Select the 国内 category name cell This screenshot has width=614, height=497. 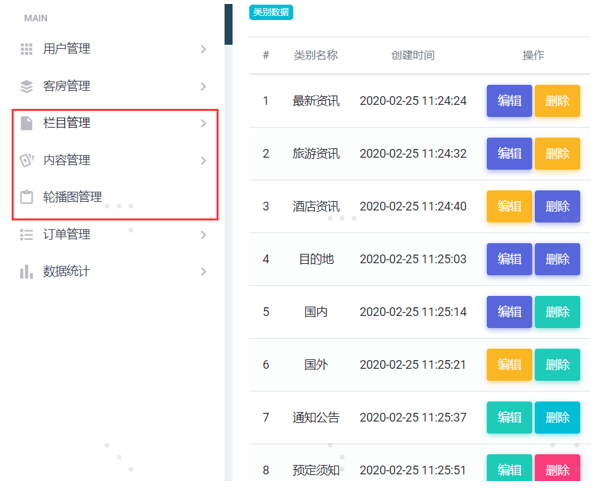click(316, 312)
